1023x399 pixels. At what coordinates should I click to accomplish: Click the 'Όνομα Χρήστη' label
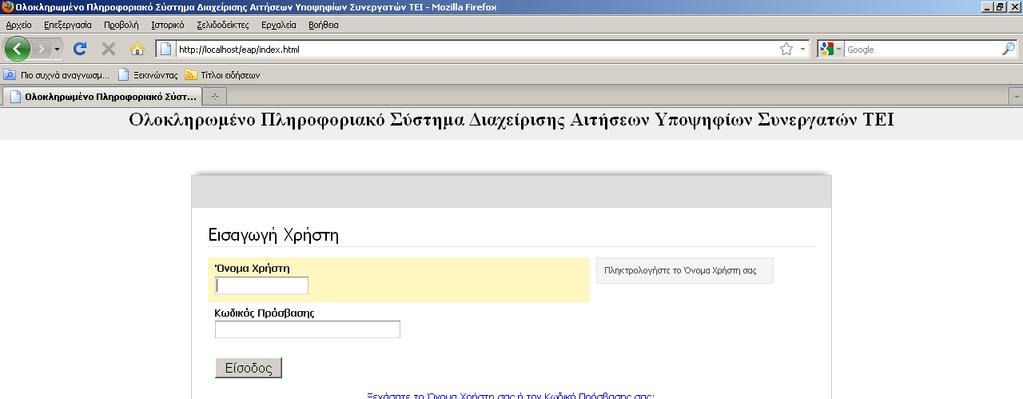click(x=252, y=268)
